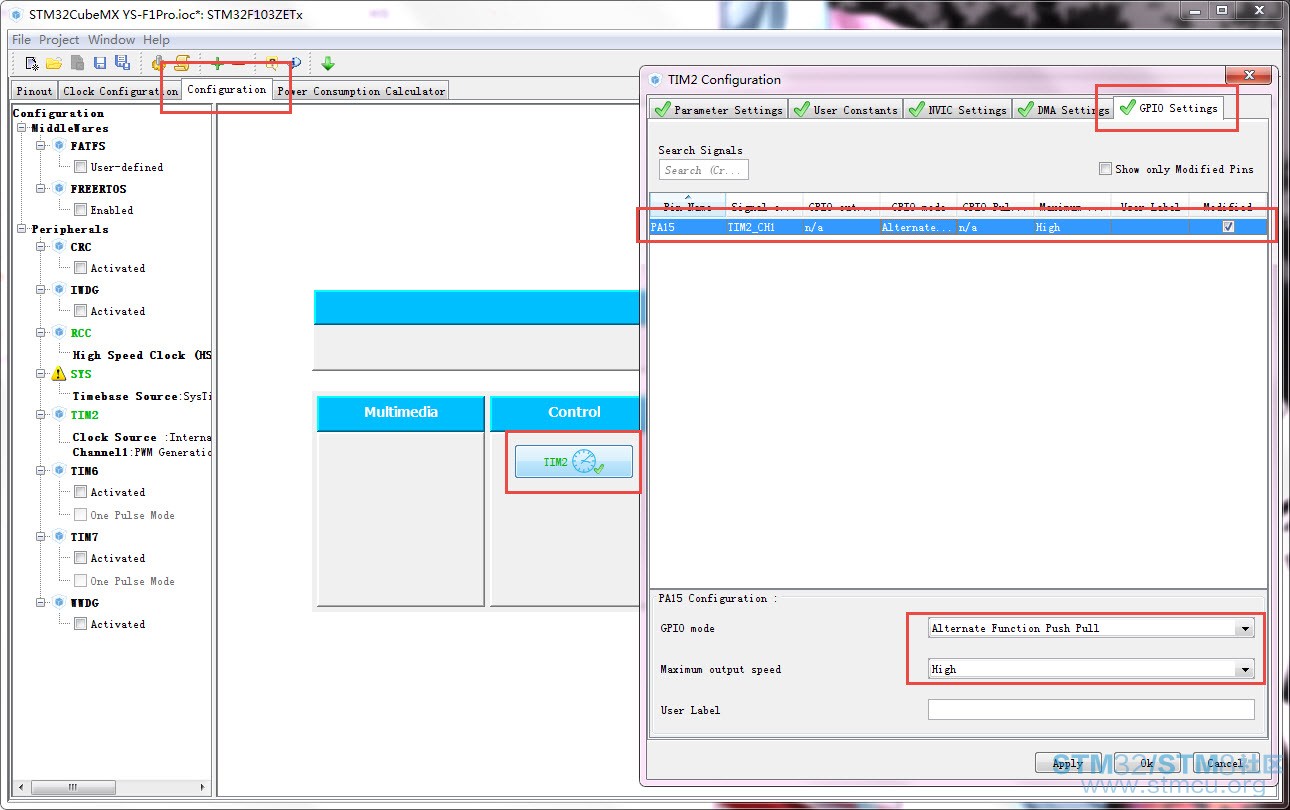This screenshot has width=1290, height=810.
Task: Switch to the Parameter Settings tab
Action: [x=719, y=109]
